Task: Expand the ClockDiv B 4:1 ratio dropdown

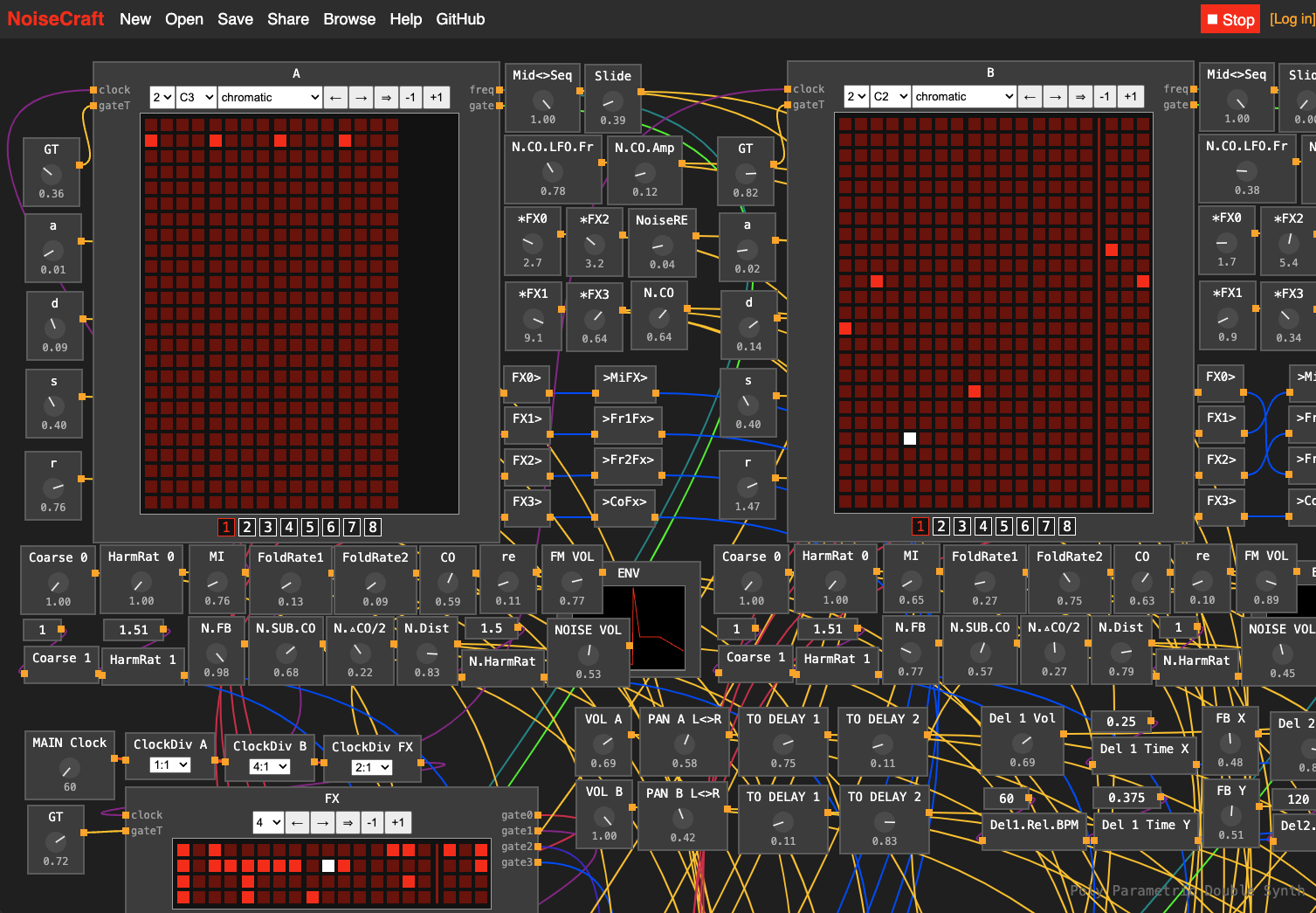Action: [x=270, y=767]
